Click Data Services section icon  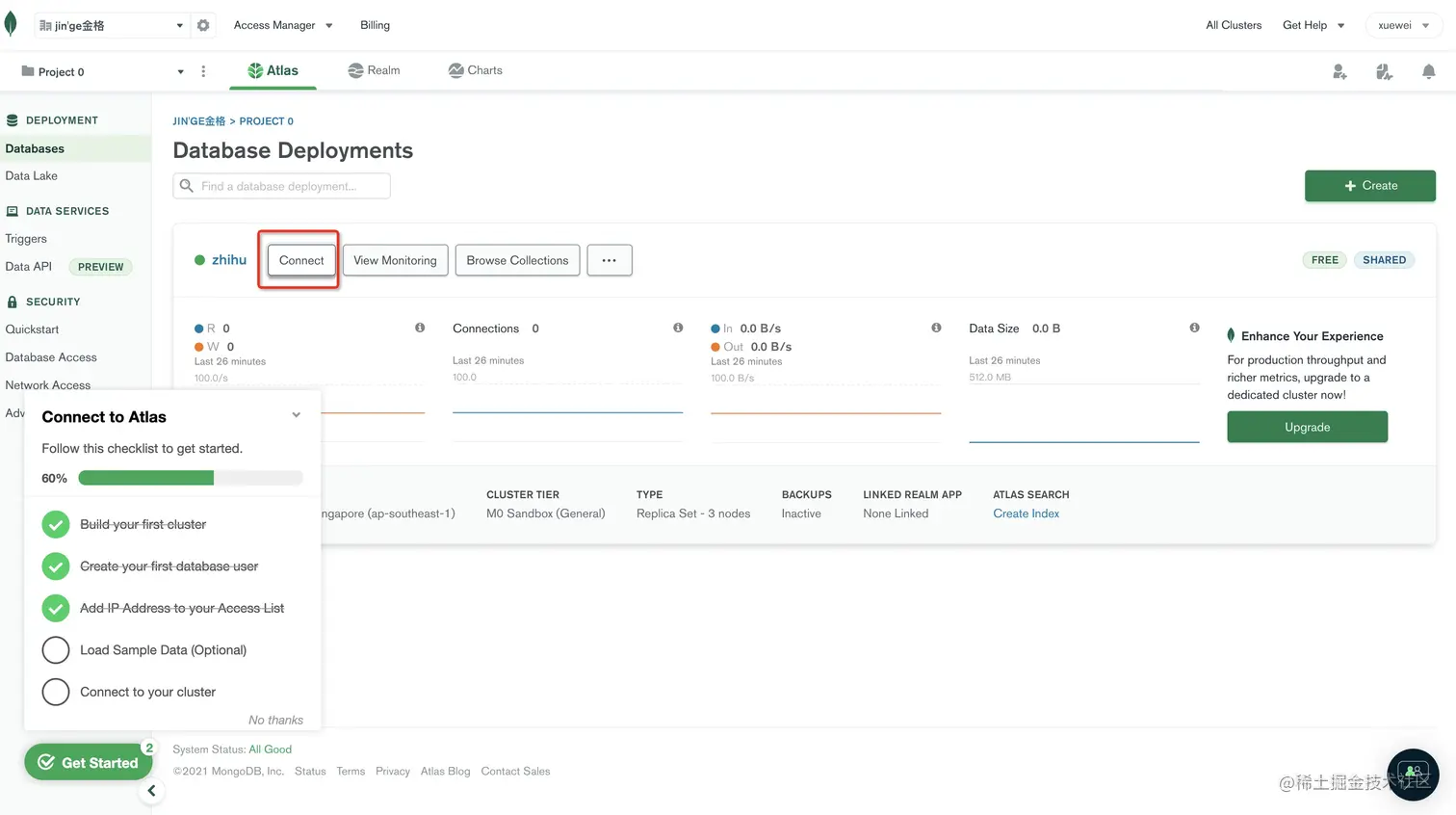pyautogui.click(x=13, y=211)
